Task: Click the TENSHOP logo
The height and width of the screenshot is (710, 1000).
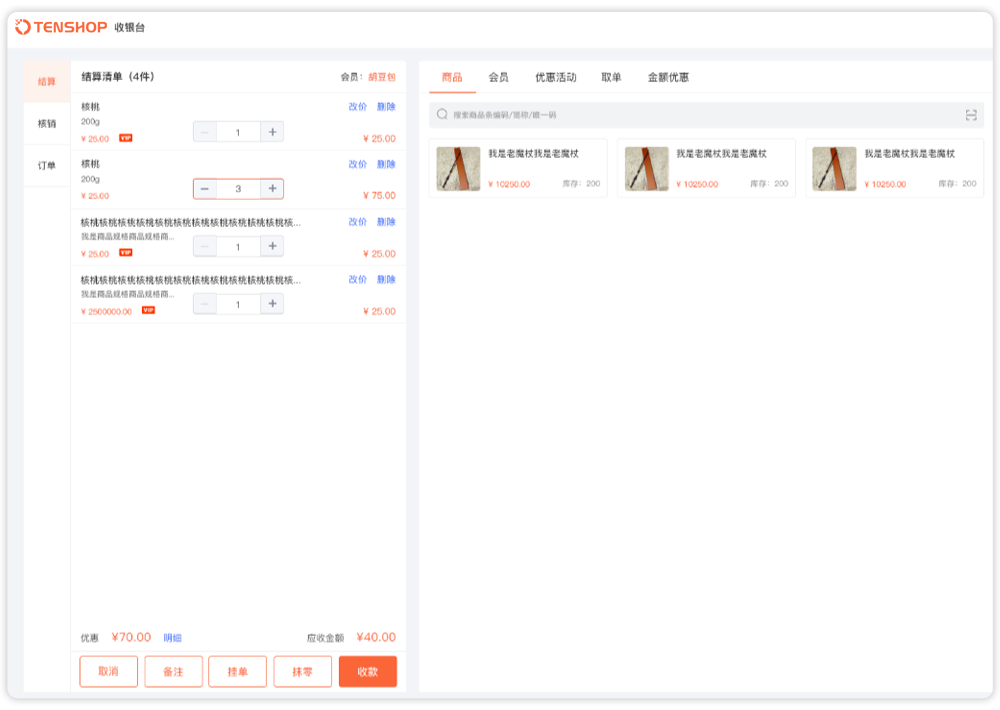Action: point(61,27)
